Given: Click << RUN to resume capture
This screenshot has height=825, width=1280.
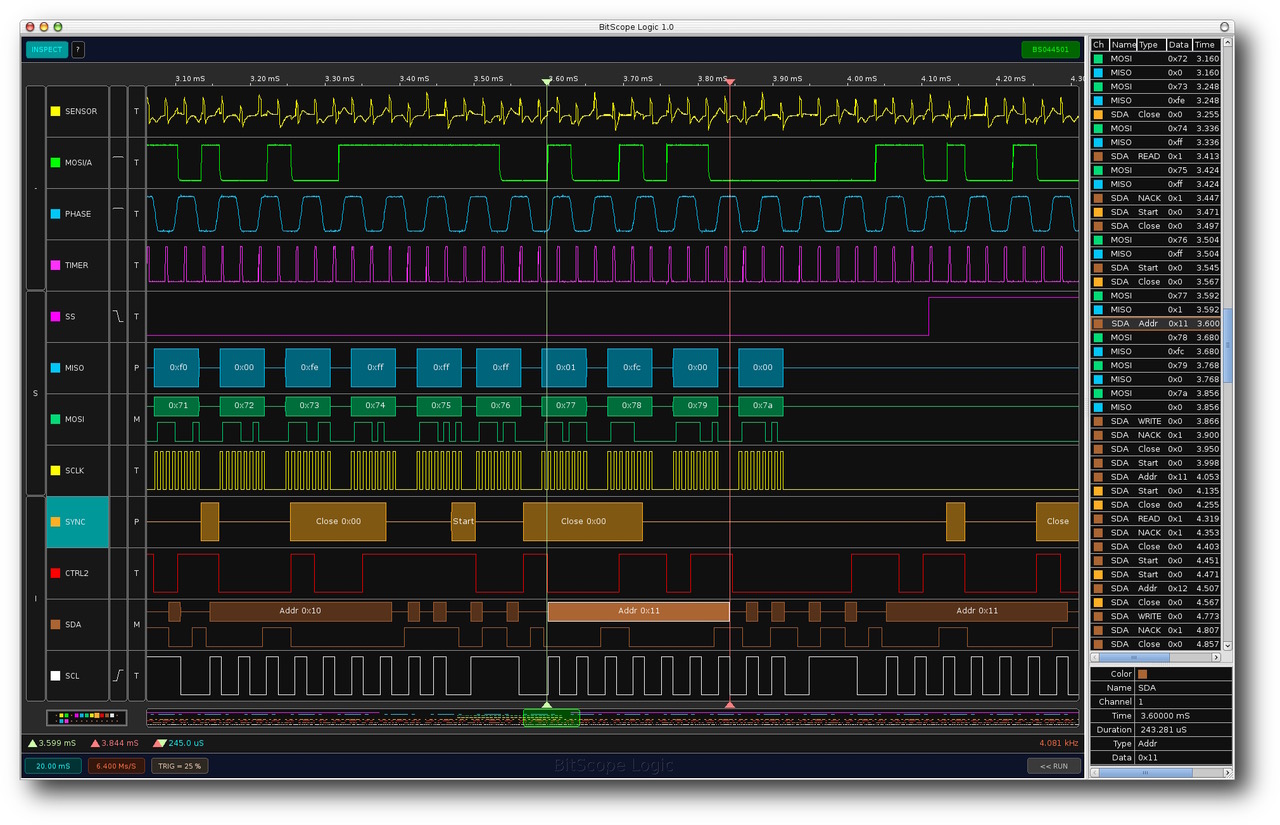Looking at the screenshot, I should click(1052, 765).
